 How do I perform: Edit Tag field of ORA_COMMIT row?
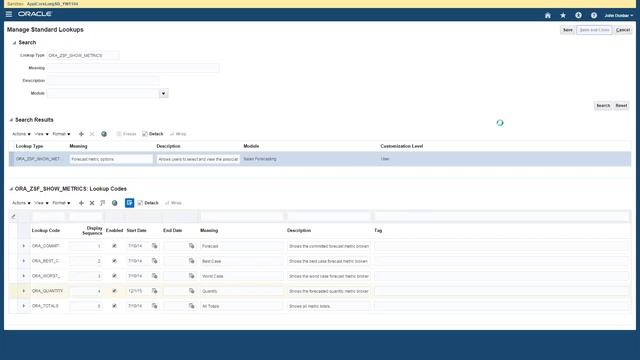[502, 246]
